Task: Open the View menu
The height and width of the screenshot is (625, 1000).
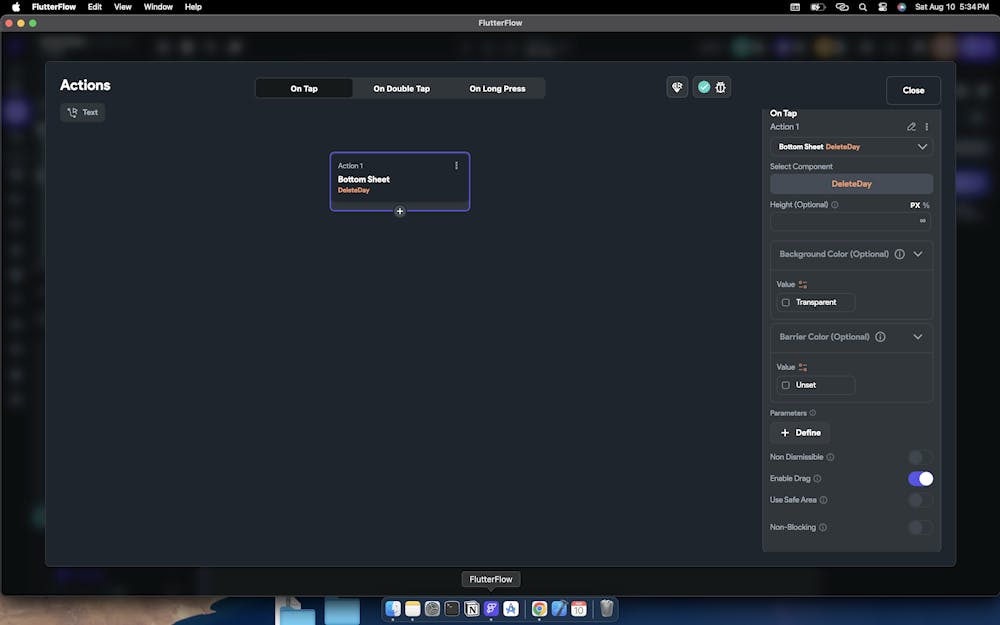Action: pyautogui.click(x=122, y=7)
